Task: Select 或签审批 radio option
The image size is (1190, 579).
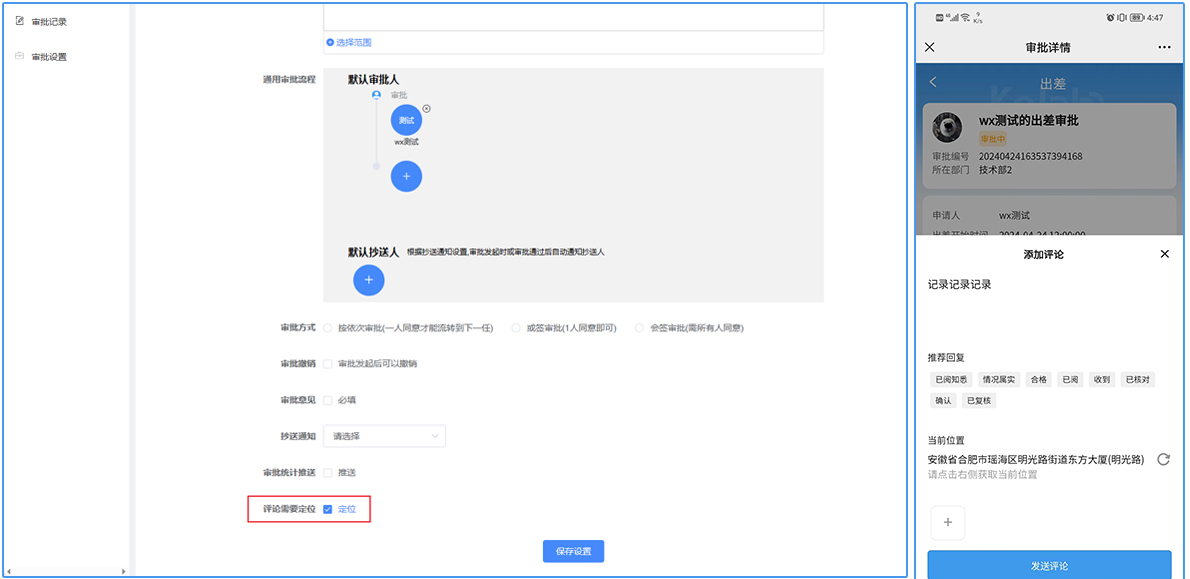Action: [x=516, y=329]
